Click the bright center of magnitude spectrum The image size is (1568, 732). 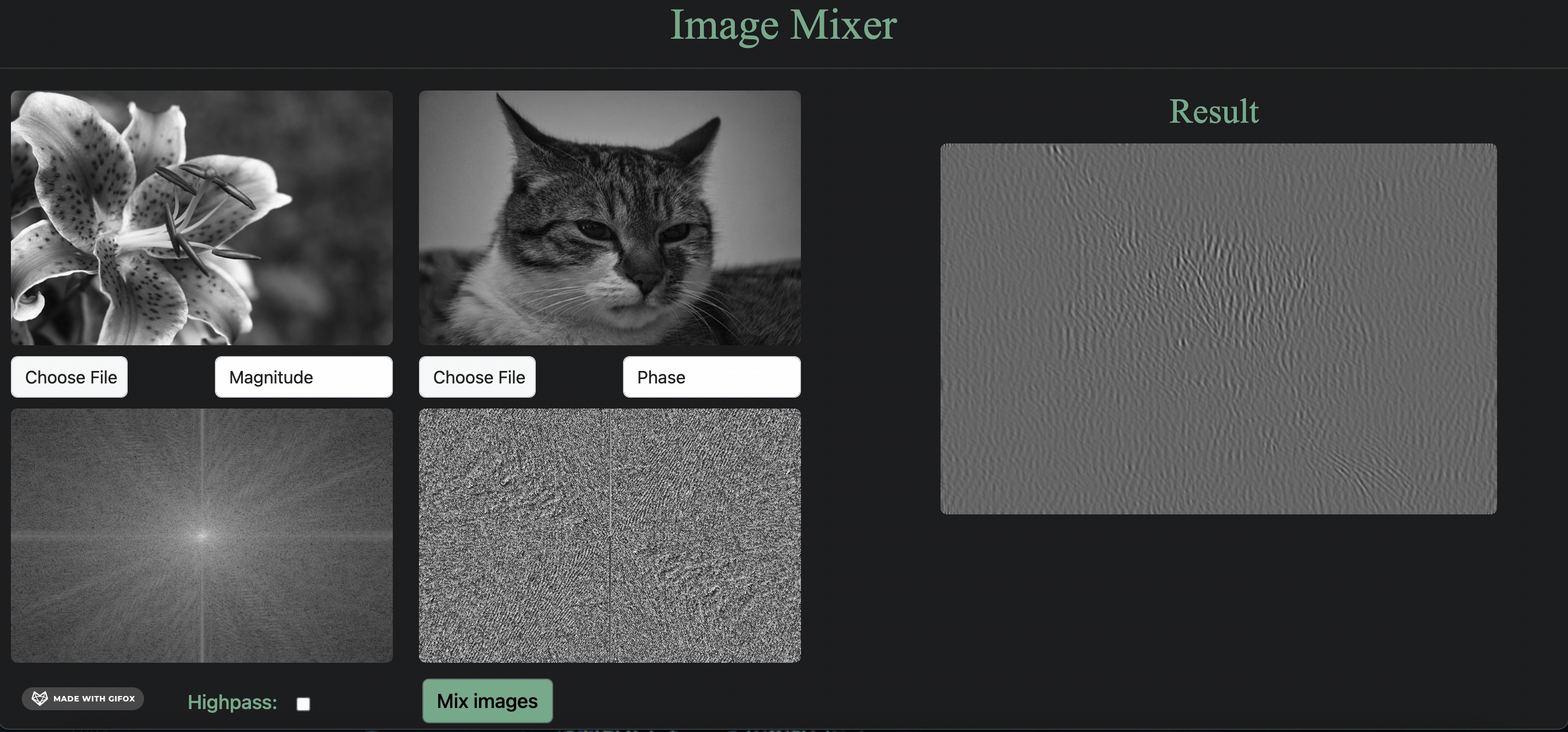tap(202, 536)
